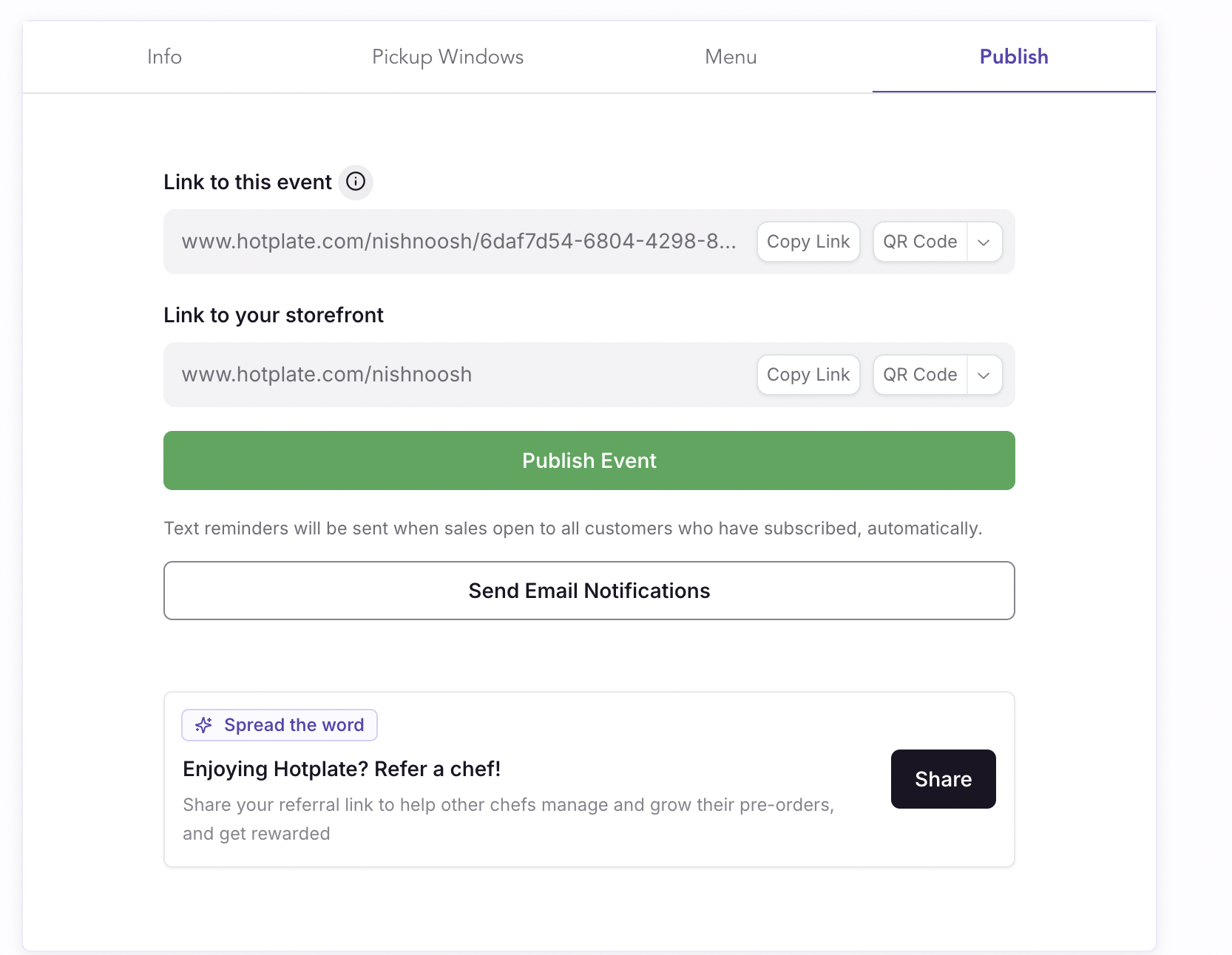Screen dimensions: 1232x955
Task: Click the Enjoying Hotplate? Refer a chef heading
Action: [x=342, y=769]
